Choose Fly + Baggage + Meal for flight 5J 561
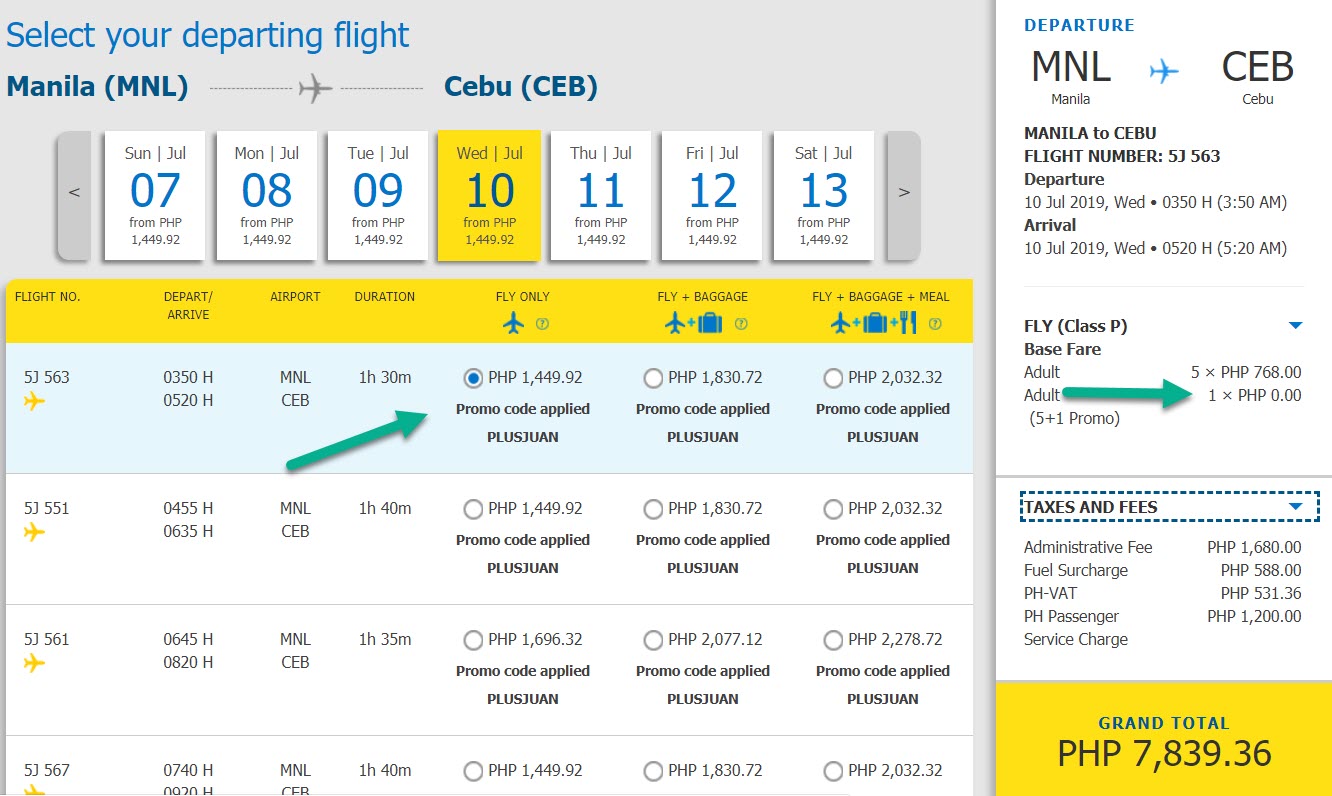The image size is (1332, 796). coord(833,640)
